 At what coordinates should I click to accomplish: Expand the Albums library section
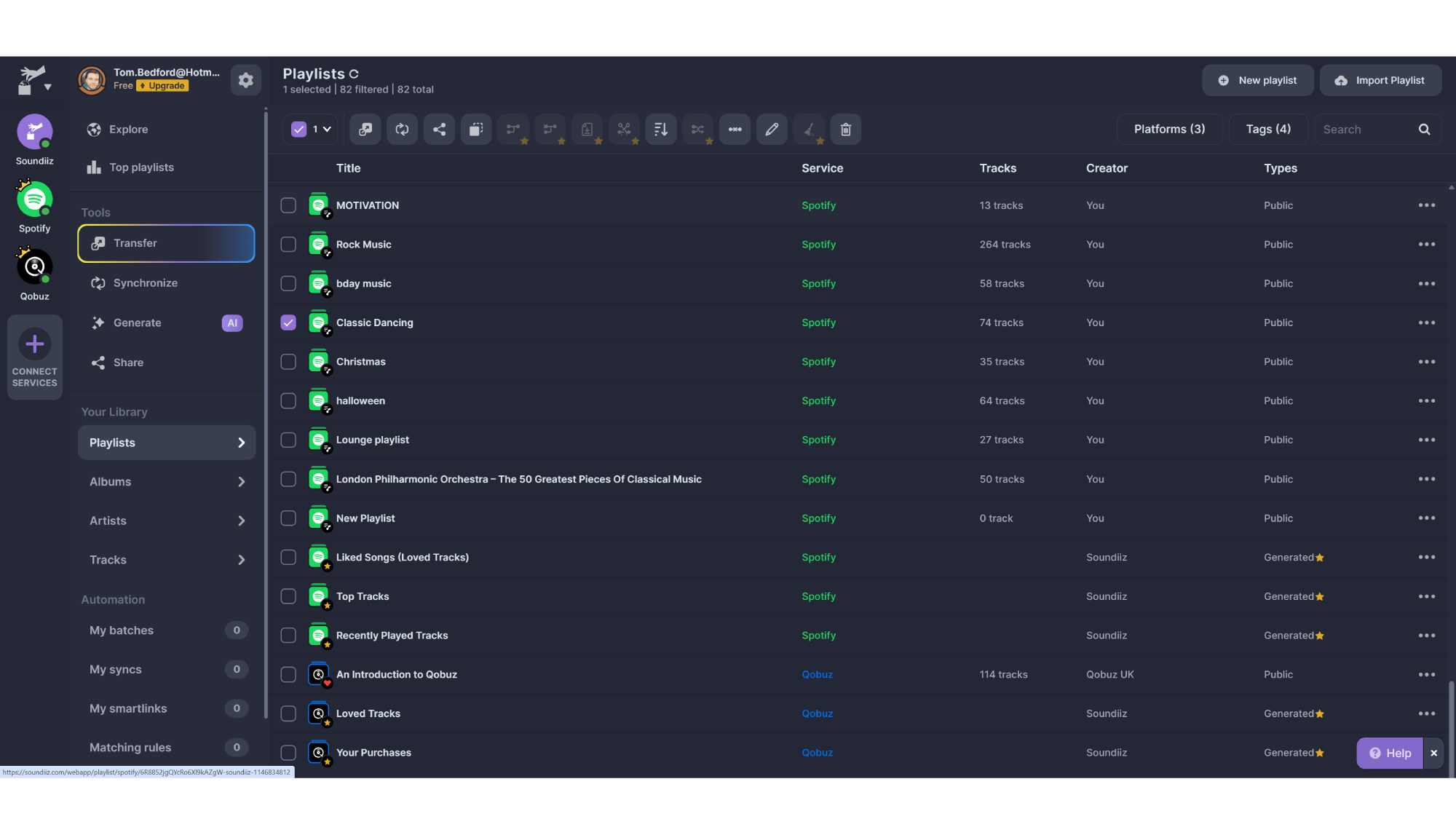tap(167, 481)
